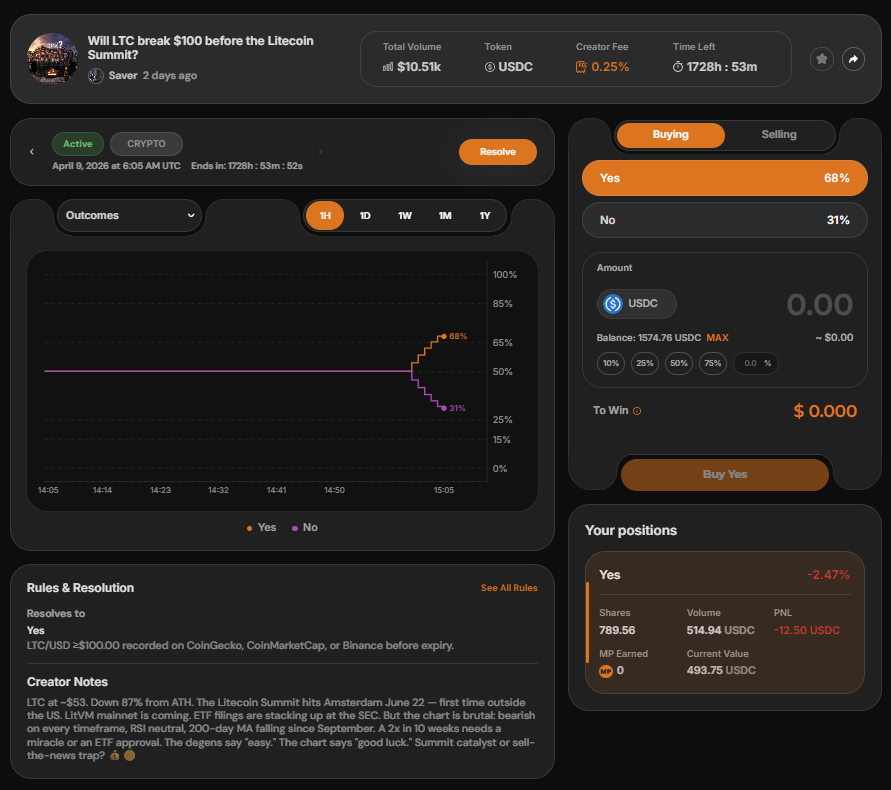Viewport: 891px width, 790px height.
Task: Click the CRYPTO category tag
Action: [x=146, y=144]
